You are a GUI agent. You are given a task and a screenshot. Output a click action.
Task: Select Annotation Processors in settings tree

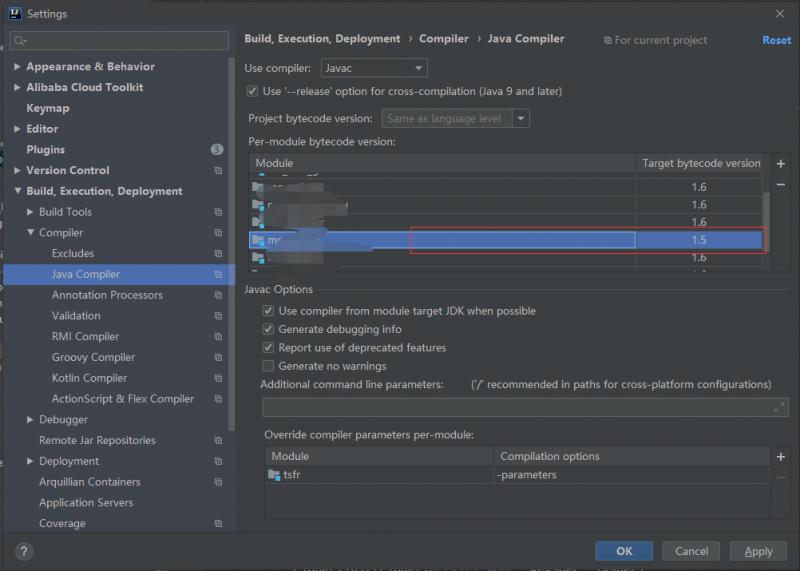[x=107, y=295]
